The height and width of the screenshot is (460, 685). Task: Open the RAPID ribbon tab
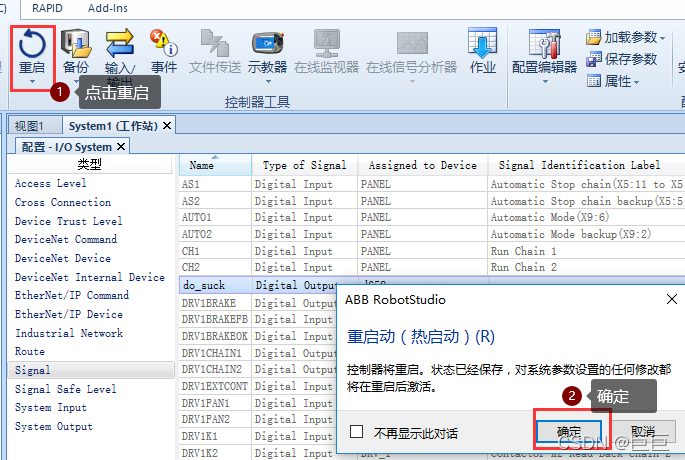coord(47,8)
